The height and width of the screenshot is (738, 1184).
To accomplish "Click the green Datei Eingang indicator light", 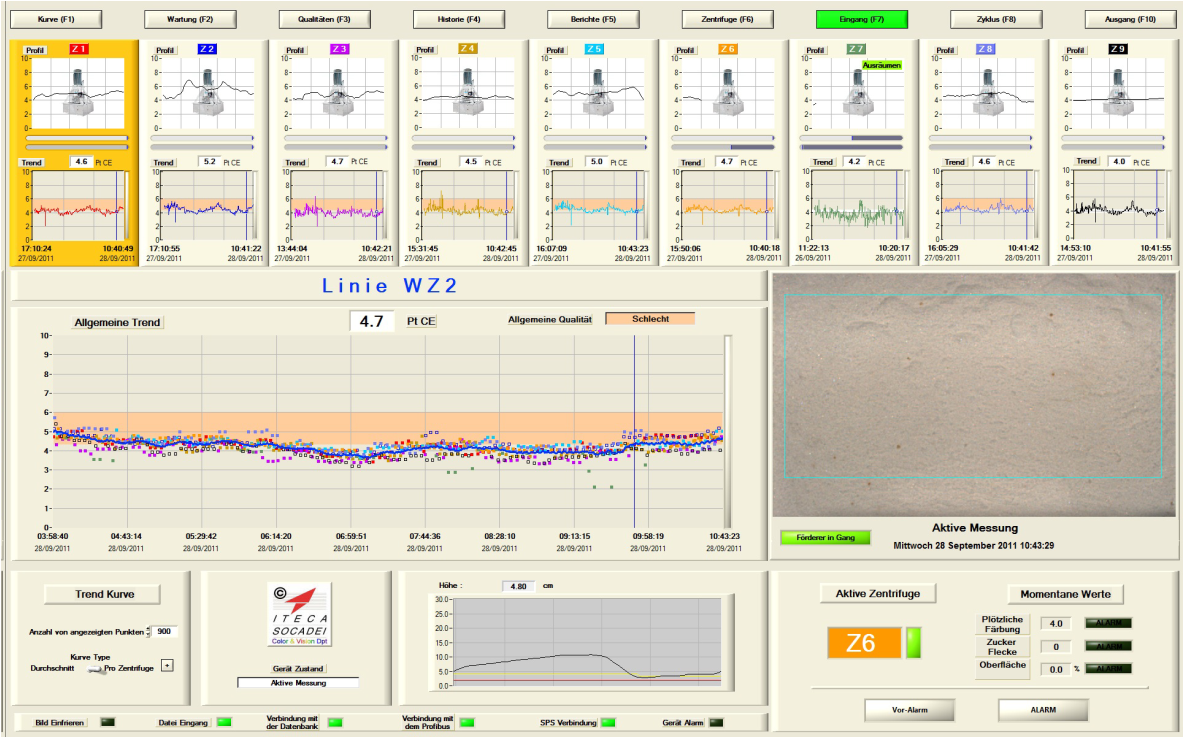I will coord(224,722).
